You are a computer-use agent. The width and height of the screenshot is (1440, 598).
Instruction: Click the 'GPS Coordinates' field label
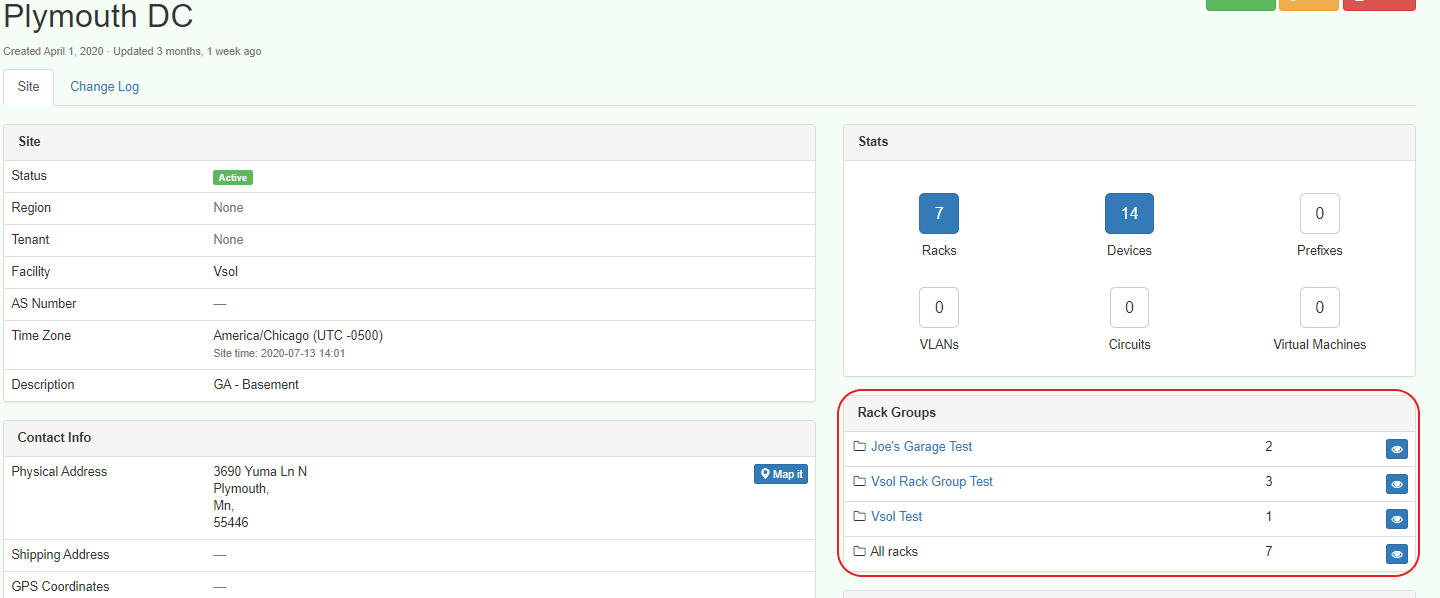[x=60, y=587]
